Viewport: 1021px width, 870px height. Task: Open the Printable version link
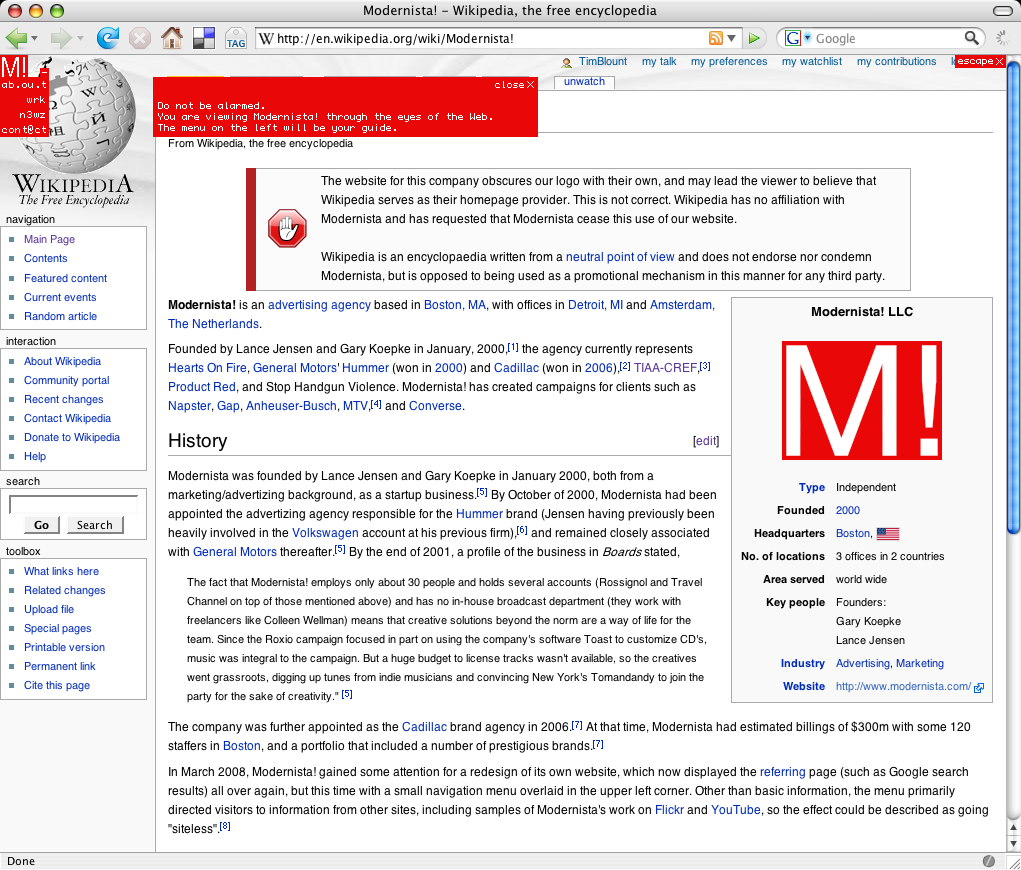[x=64, y=647]
